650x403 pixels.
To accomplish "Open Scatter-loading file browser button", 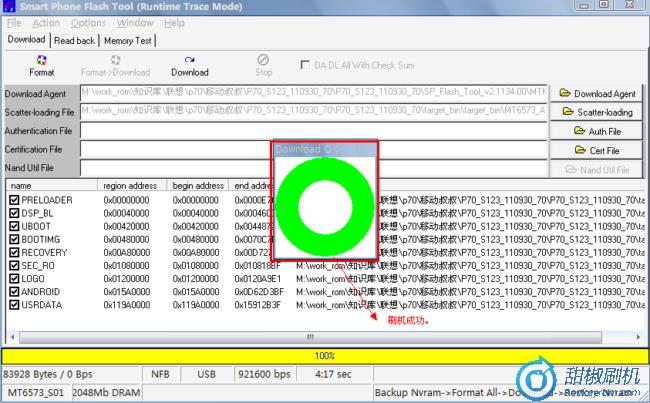I will tap(598, 113).
